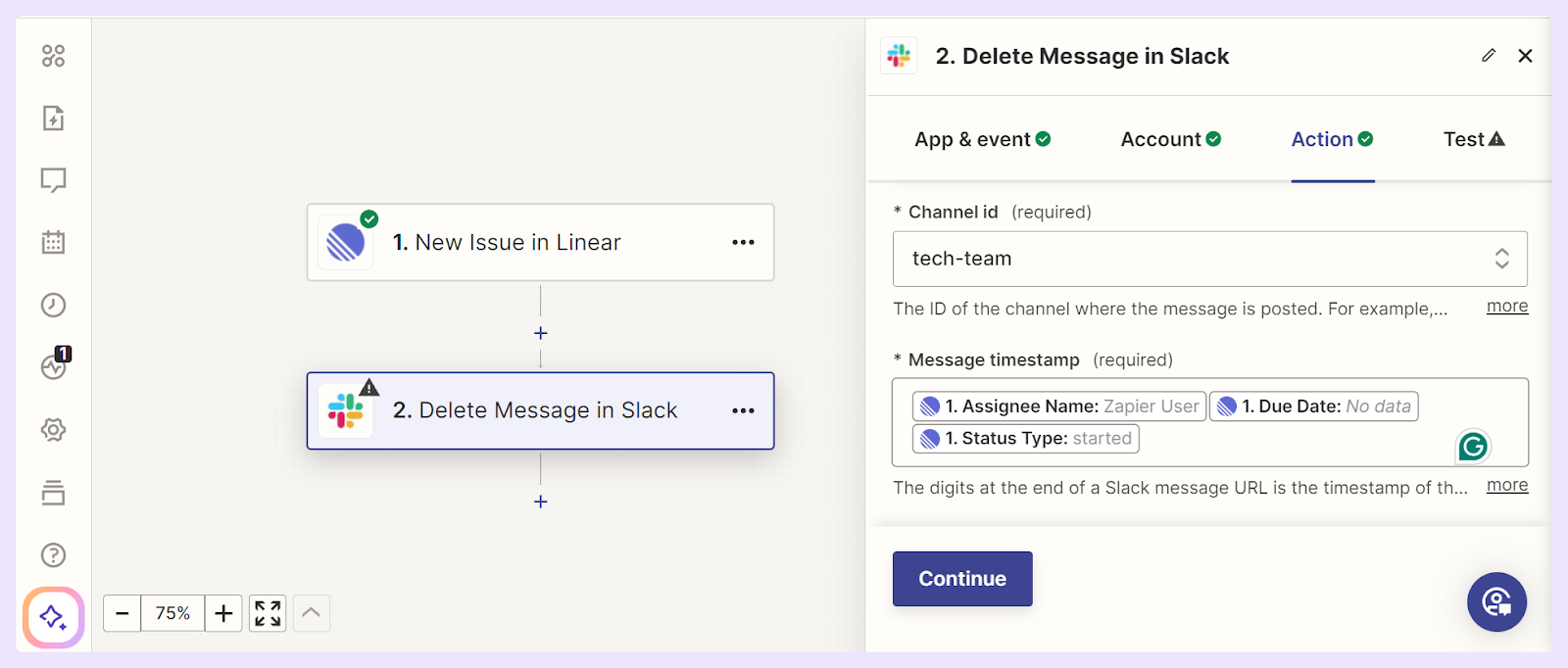1568x668 pixels.
Task: Select the Due Date: No data pill
Action: pyautogui.click(x=1314, y=406)
